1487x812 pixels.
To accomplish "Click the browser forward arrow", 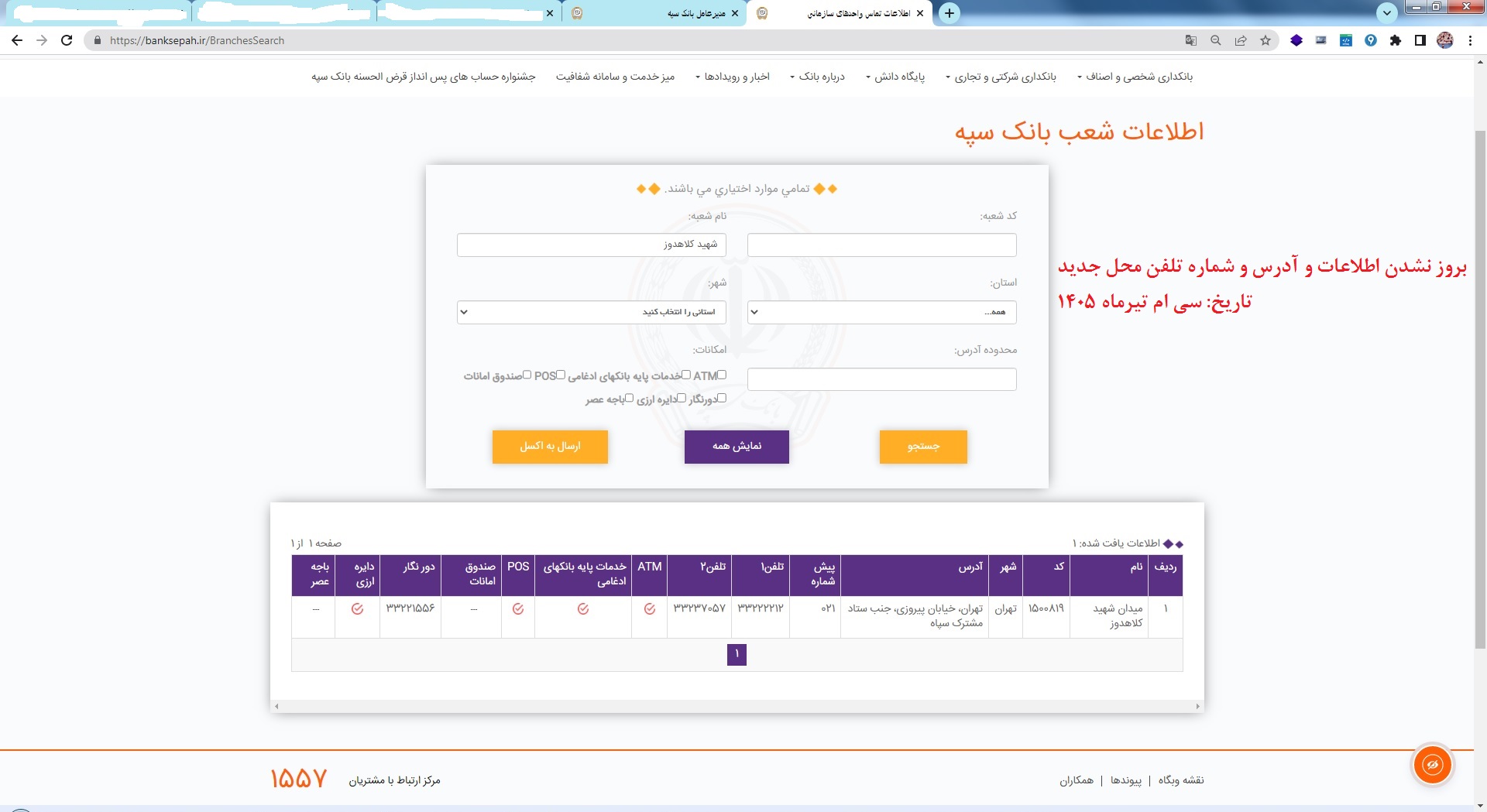I will click(42, 40).
